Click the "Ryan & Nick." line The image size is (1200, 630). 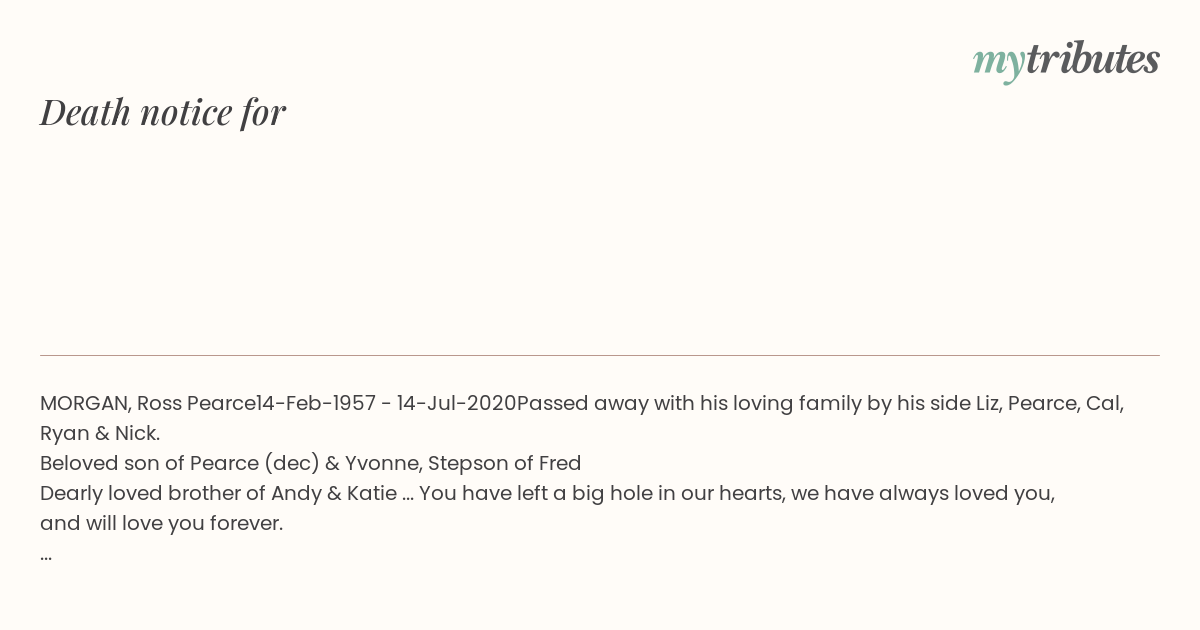tap(100, 433)
